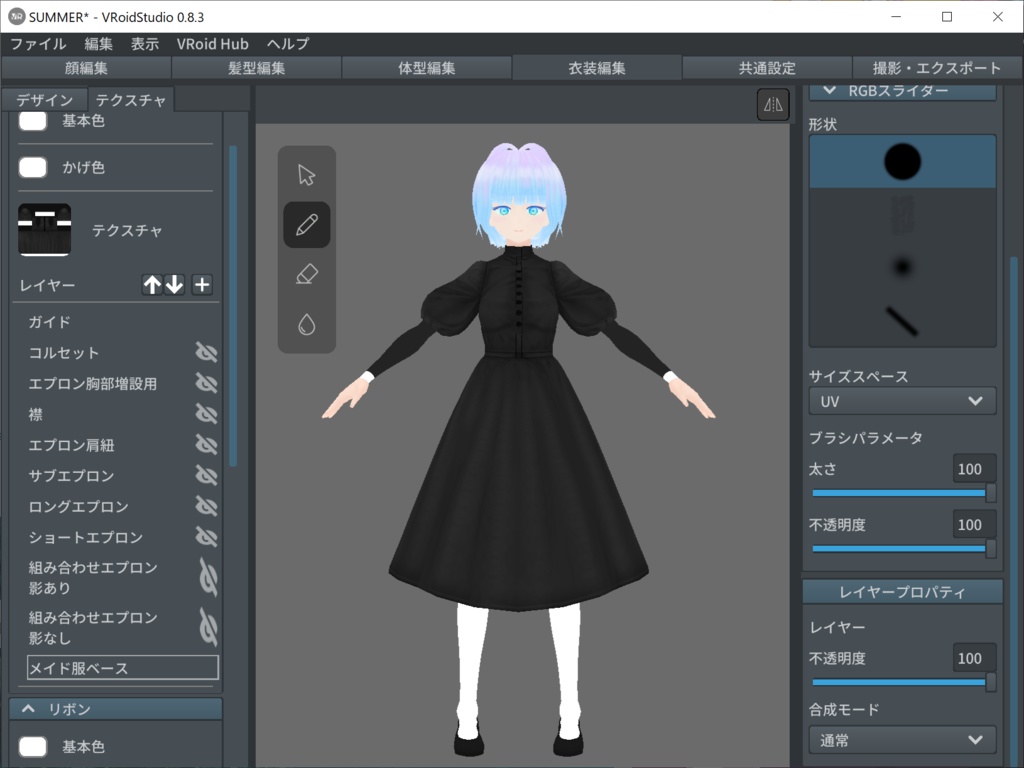The width and height of the screenshot is (1024, 768).
Task: Select the arrow selection tool
Action: click(x=306, y=173)
